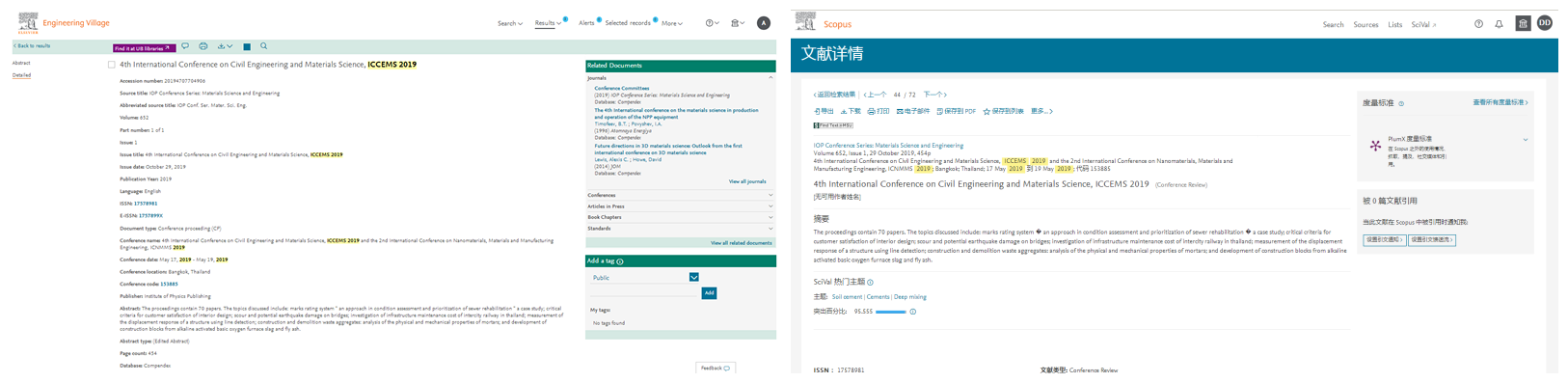Click 'View all related documents' link

coord(741,243)
